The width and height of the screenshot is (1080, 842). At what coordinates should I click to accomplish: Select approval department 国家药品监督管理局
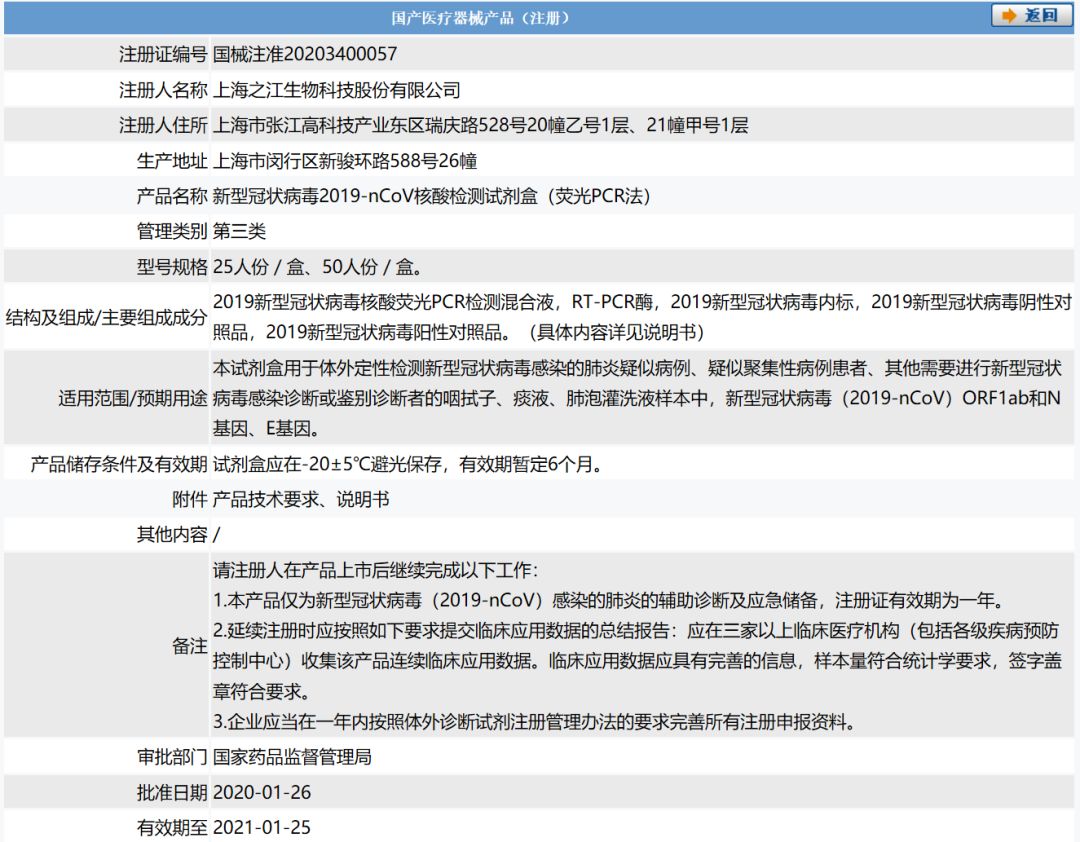(x=292, y=757)
